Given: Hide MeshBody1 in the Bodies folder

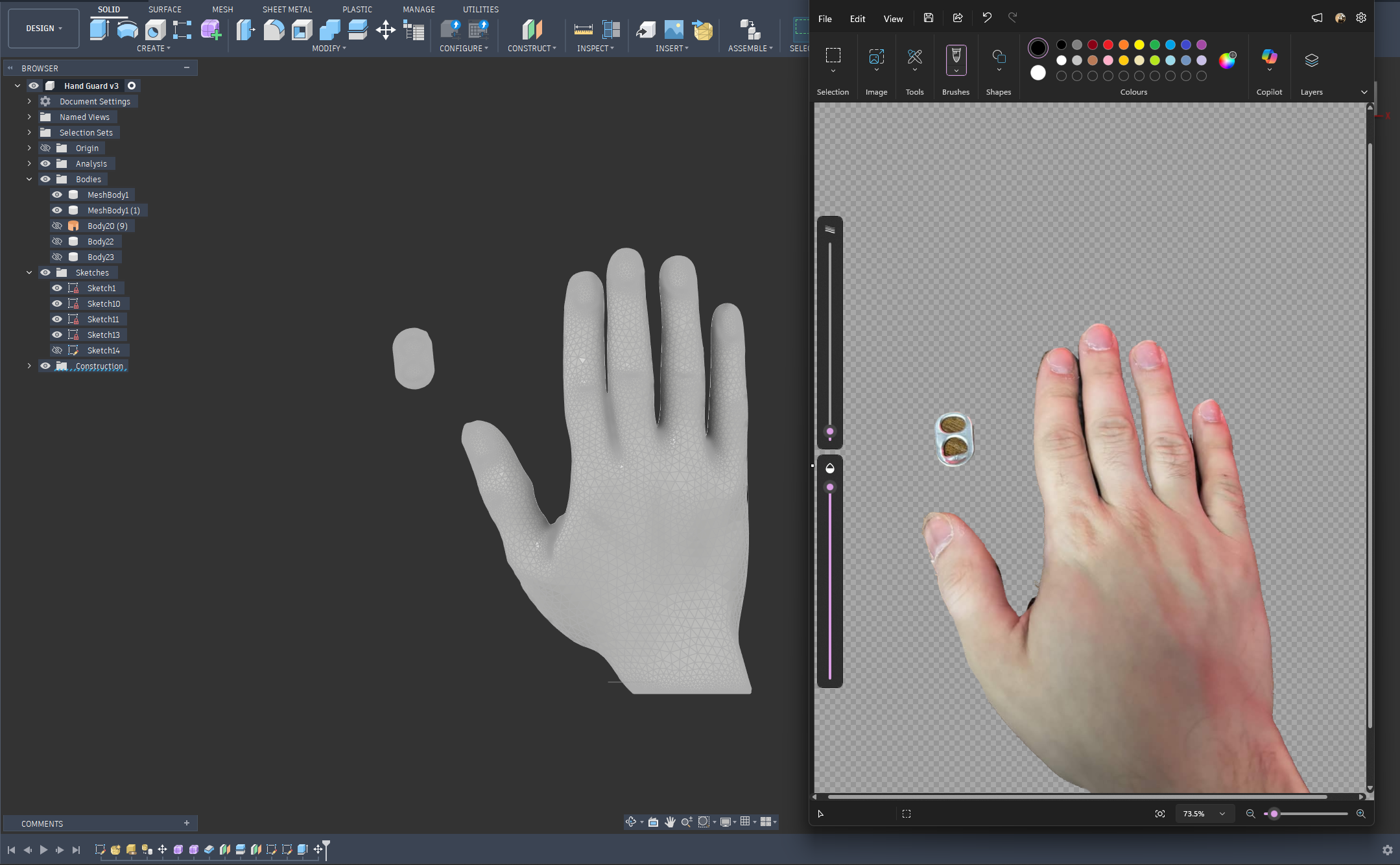Looking at the screenshot, I should click(x=58, y=195).
